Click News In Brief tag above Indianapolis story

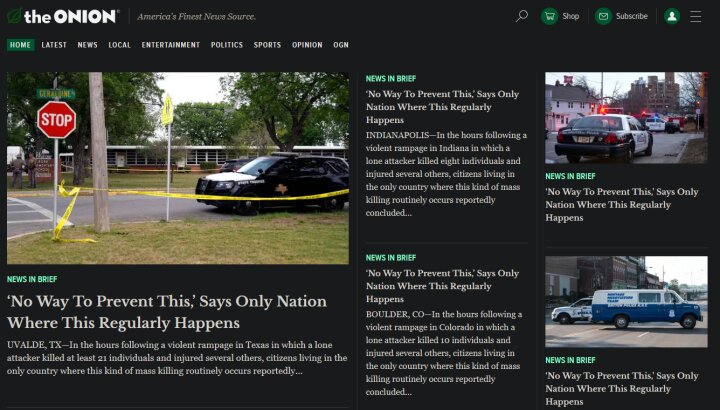coord(391,79)
